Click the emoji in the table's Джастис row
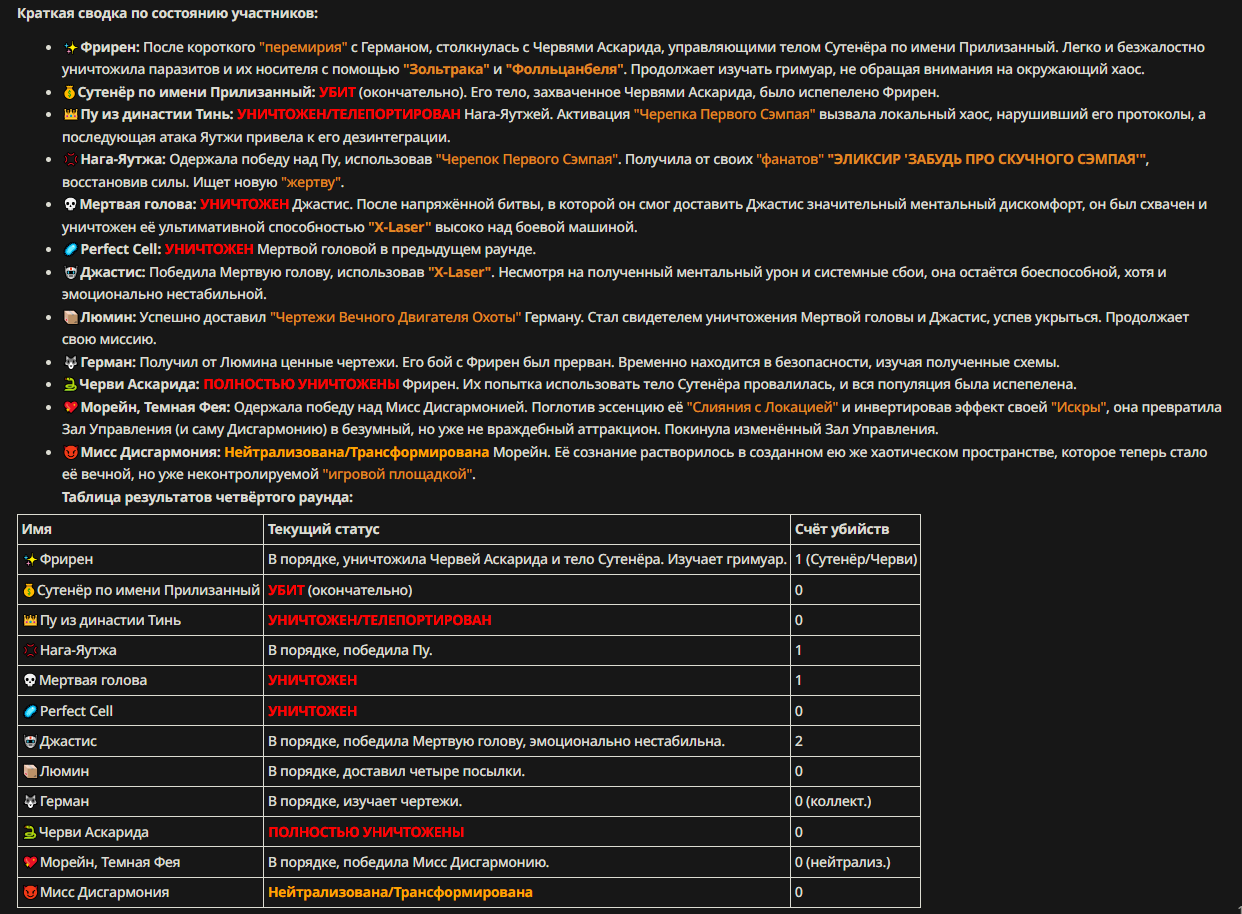The height and width of the screenshot is (914, 1242). pos(29,742)
